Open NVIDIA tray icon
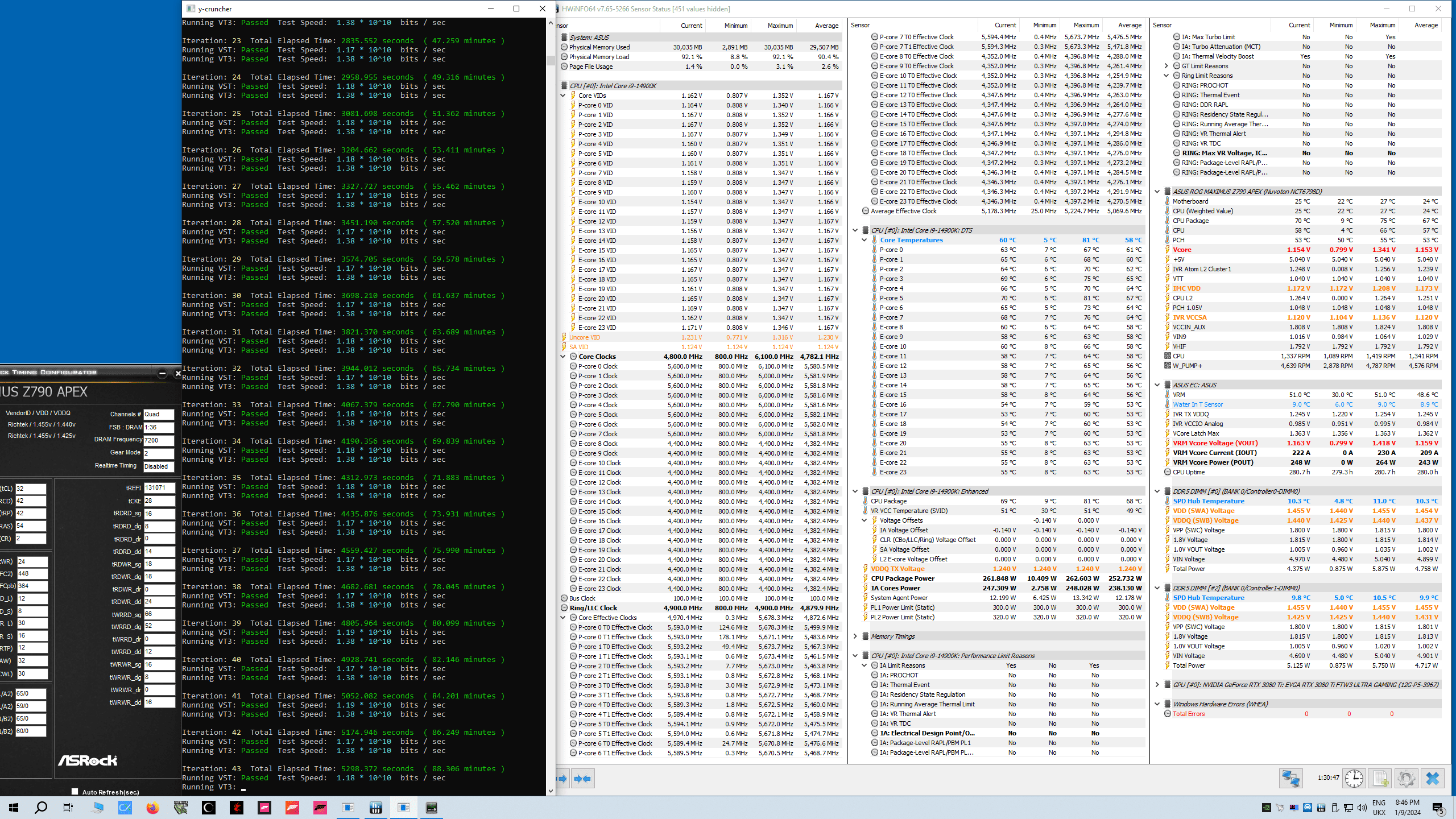Image resolution: width=1456 pixels, height=819 pixels. coord(1266,808)
